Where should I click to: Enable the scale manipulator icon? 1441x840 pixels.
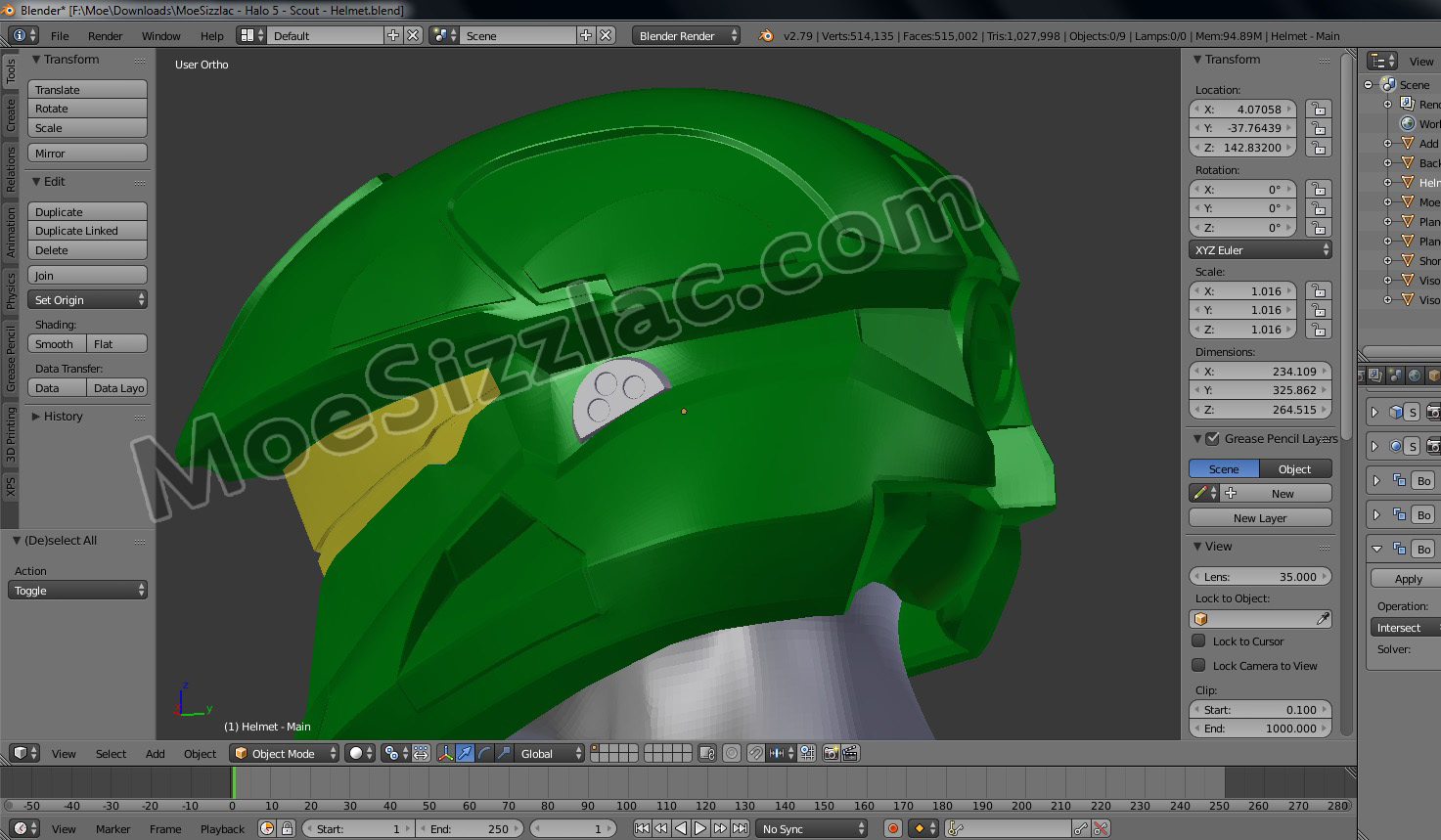[x=504, y=753]
